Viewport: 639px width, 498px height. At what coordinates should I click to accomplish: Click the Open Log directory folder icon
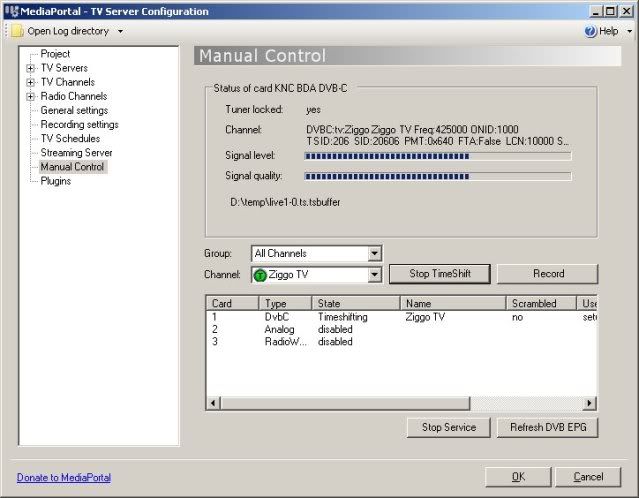(x=17, y=31)
